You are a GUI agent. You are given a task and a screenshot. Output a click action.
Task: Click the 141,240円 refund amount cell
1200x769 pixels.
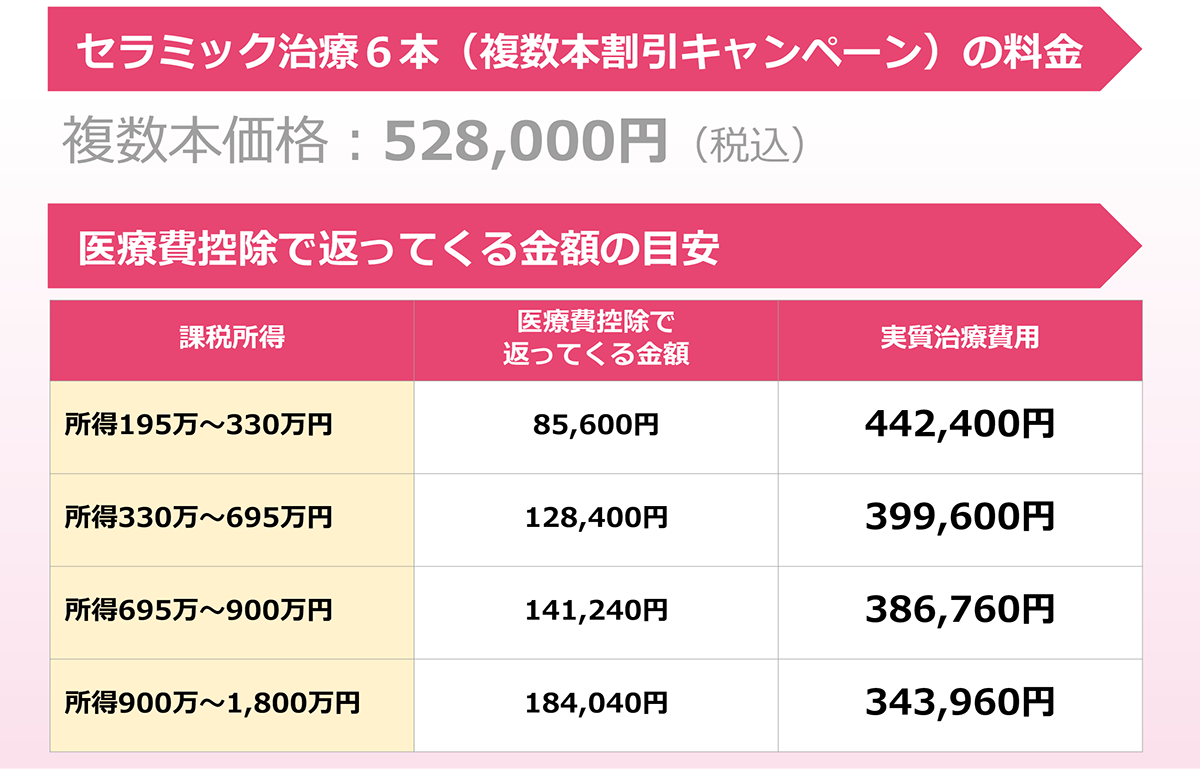tap(596, 610)
